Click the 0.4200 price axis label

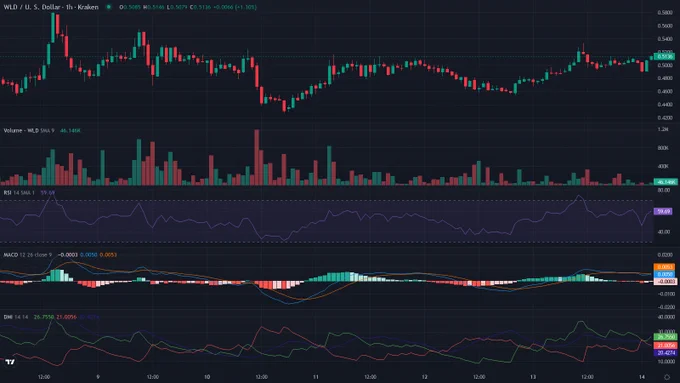click(x=665, y=118)
